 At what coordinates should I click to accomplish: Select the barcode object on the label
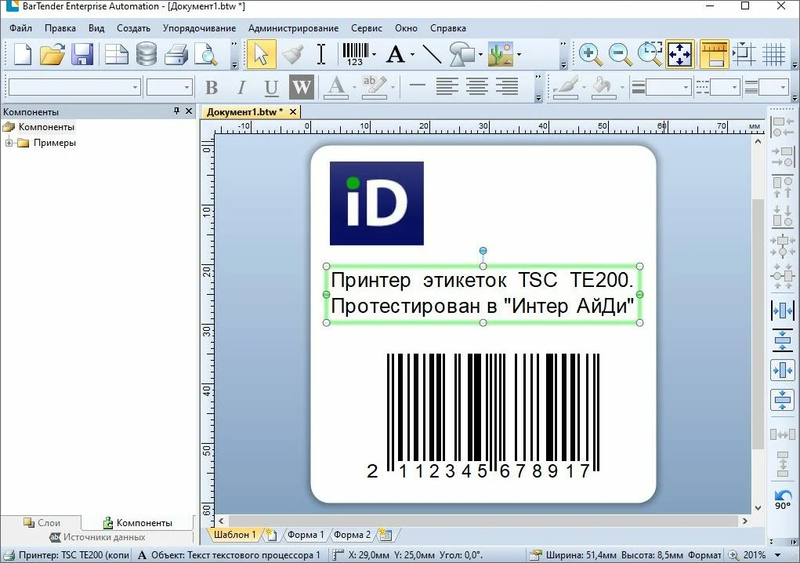(483, 410)
